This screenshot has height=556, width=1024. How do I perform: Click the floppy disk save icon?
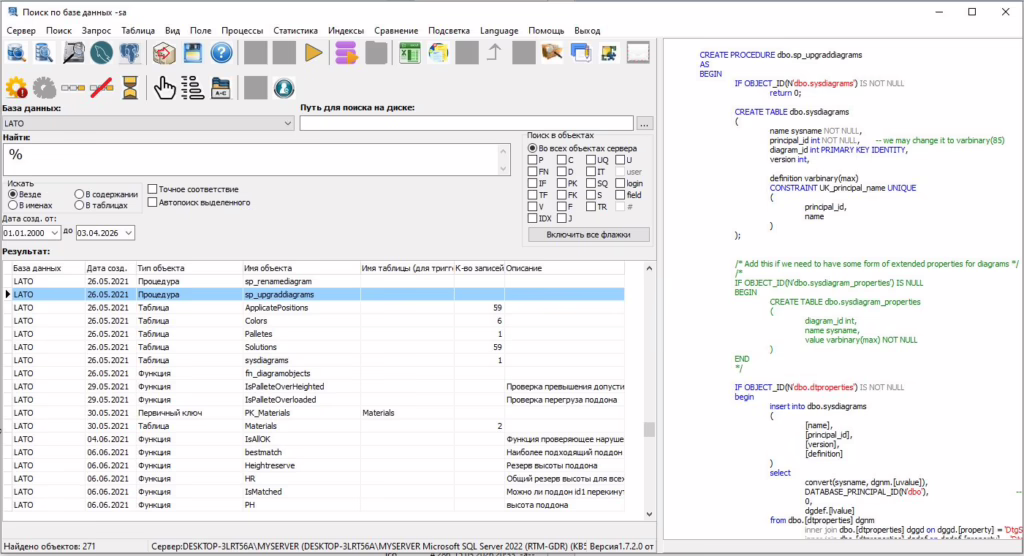pyautogui.click(x=193, y=53)
